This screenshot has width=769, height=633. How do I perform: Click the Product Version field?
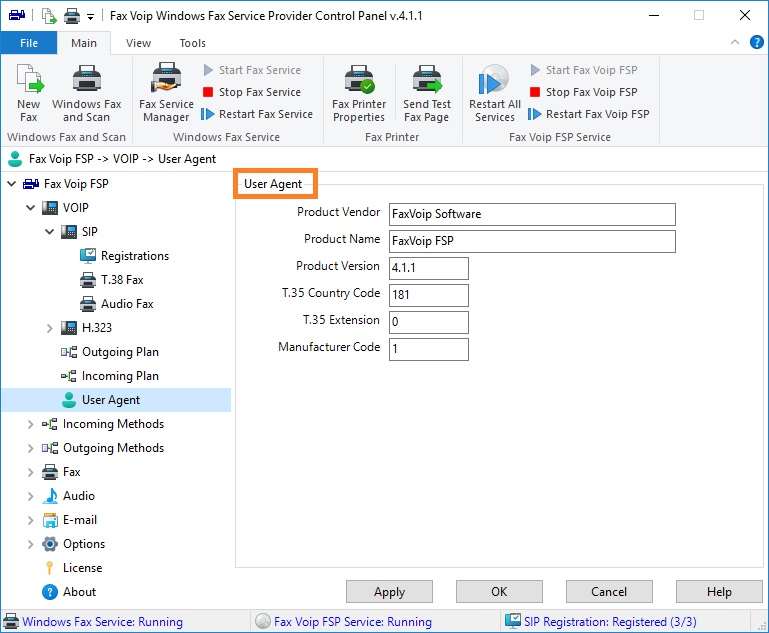click(429, 268)
